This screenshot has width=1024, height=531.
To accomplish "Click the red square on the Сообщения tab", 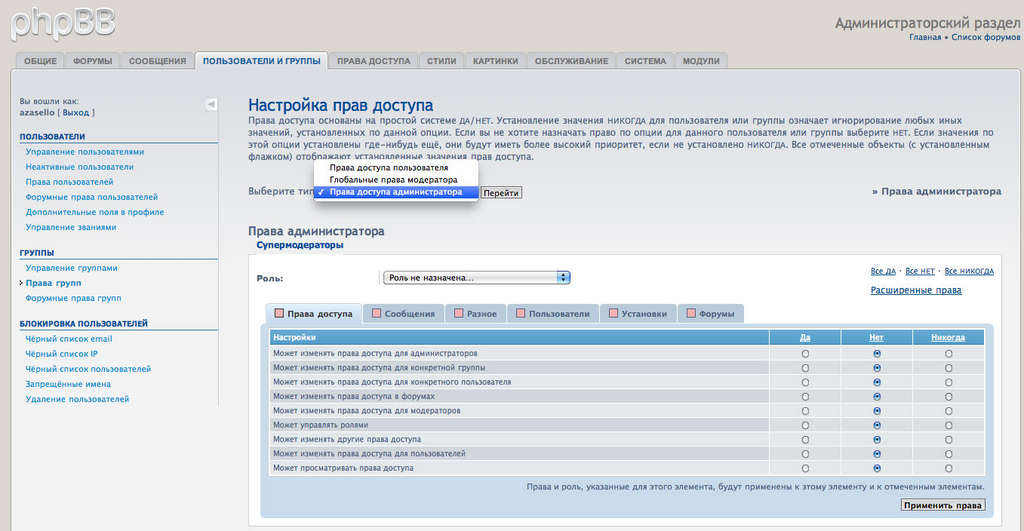I will [x=377, y=313].
